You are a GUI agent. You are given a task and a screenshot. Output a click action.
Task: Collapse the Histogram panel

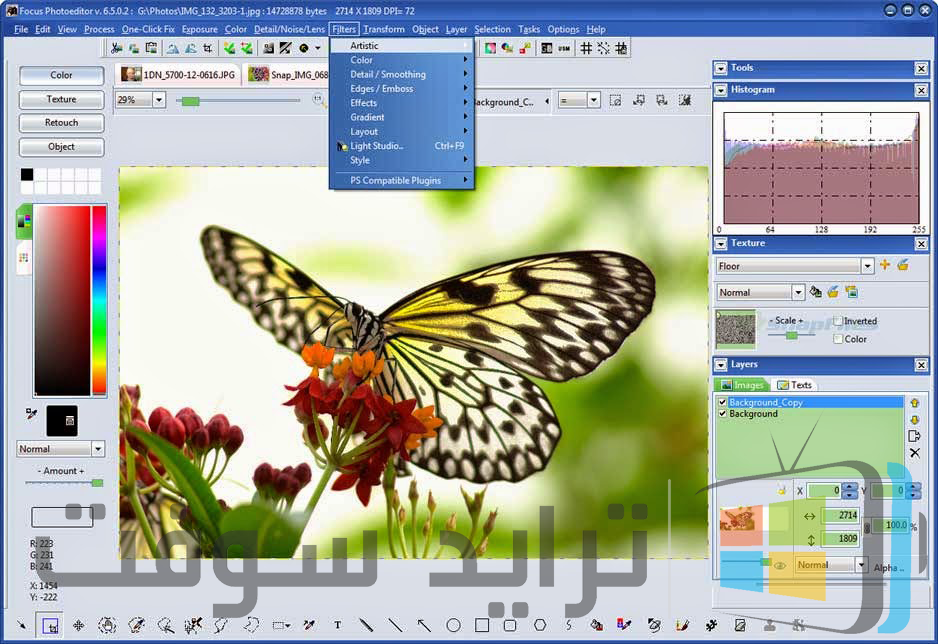point(721,90)
